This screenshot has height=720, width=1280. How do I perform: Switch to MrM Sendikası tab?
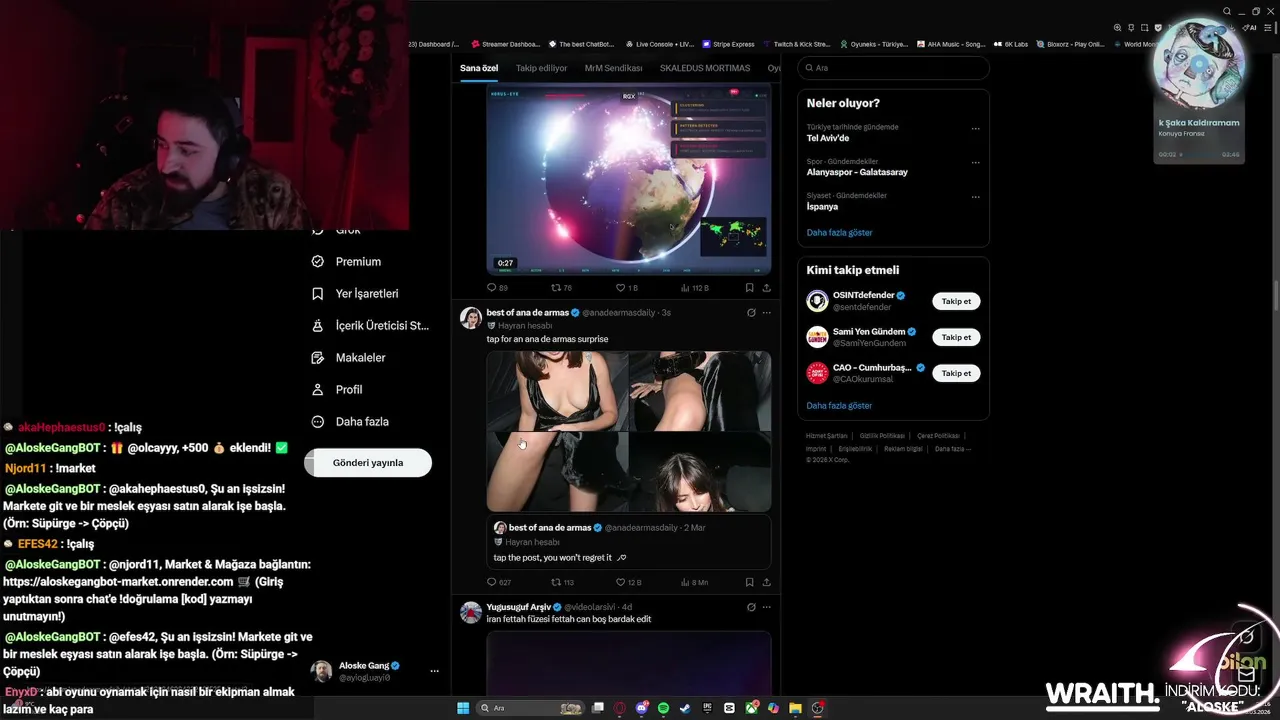613,68
